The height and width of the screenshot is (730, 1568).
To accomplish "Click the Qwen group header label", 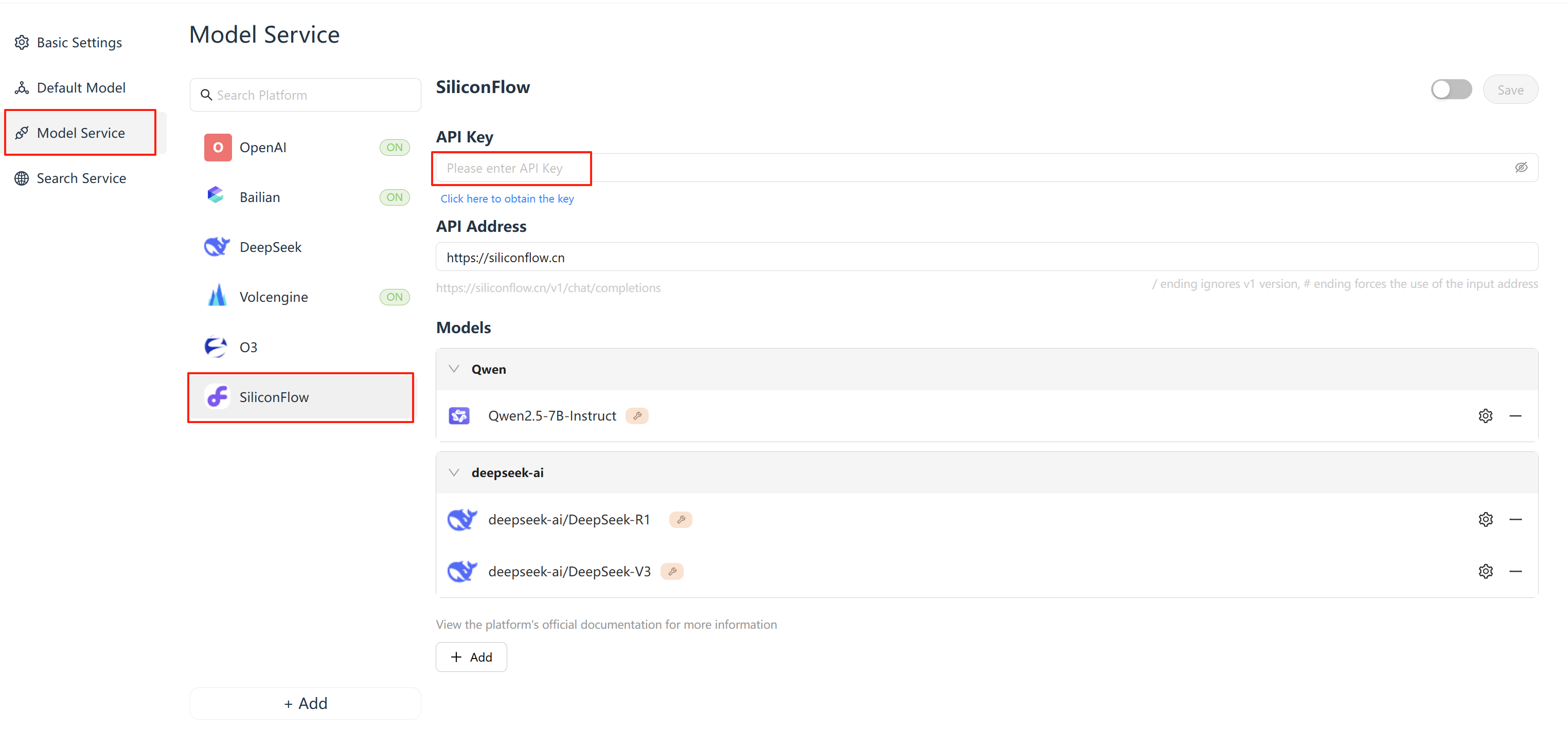I will pos(489,369).
